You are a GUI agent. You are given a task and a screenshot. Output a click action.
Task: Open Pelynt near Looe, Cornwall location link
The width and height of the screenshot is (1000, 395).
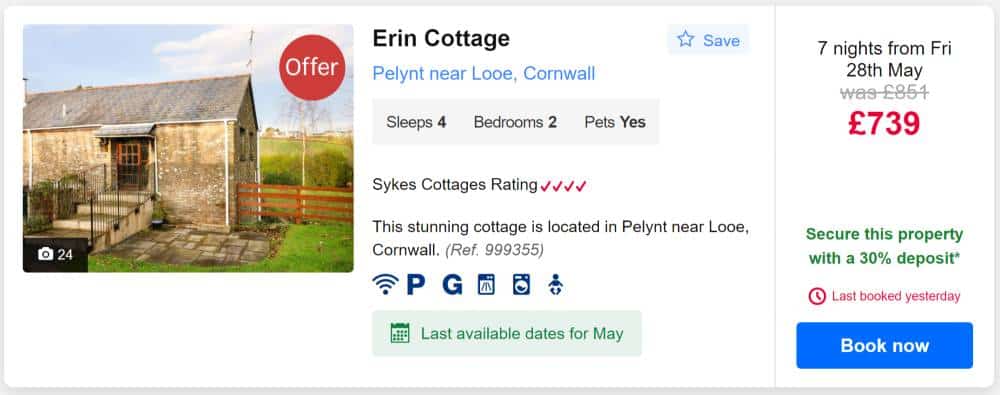483,74
